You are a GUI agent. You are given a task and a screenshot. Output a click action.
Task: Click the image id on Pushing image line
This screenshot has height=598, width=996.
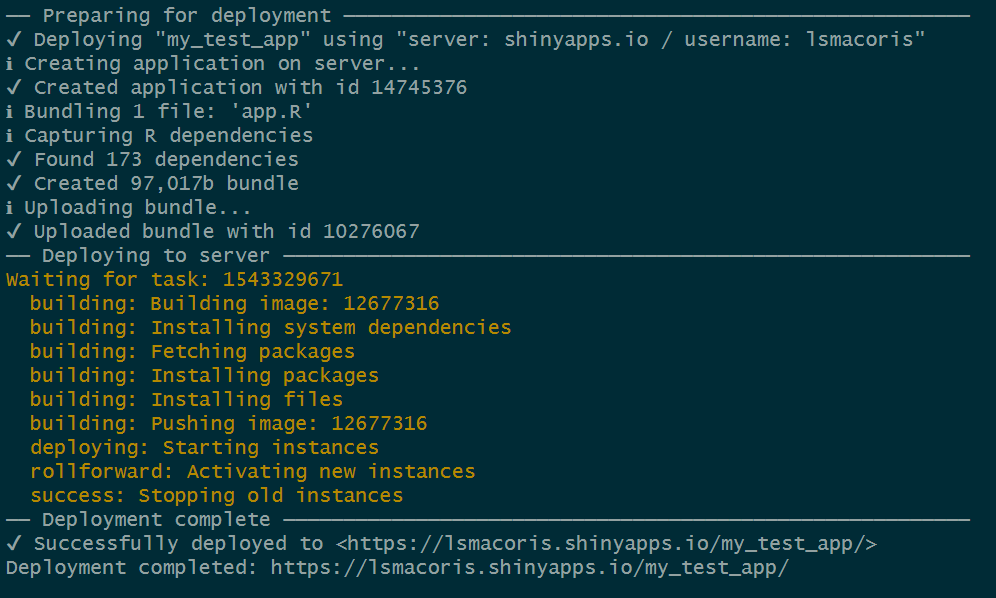coord(379,424)
